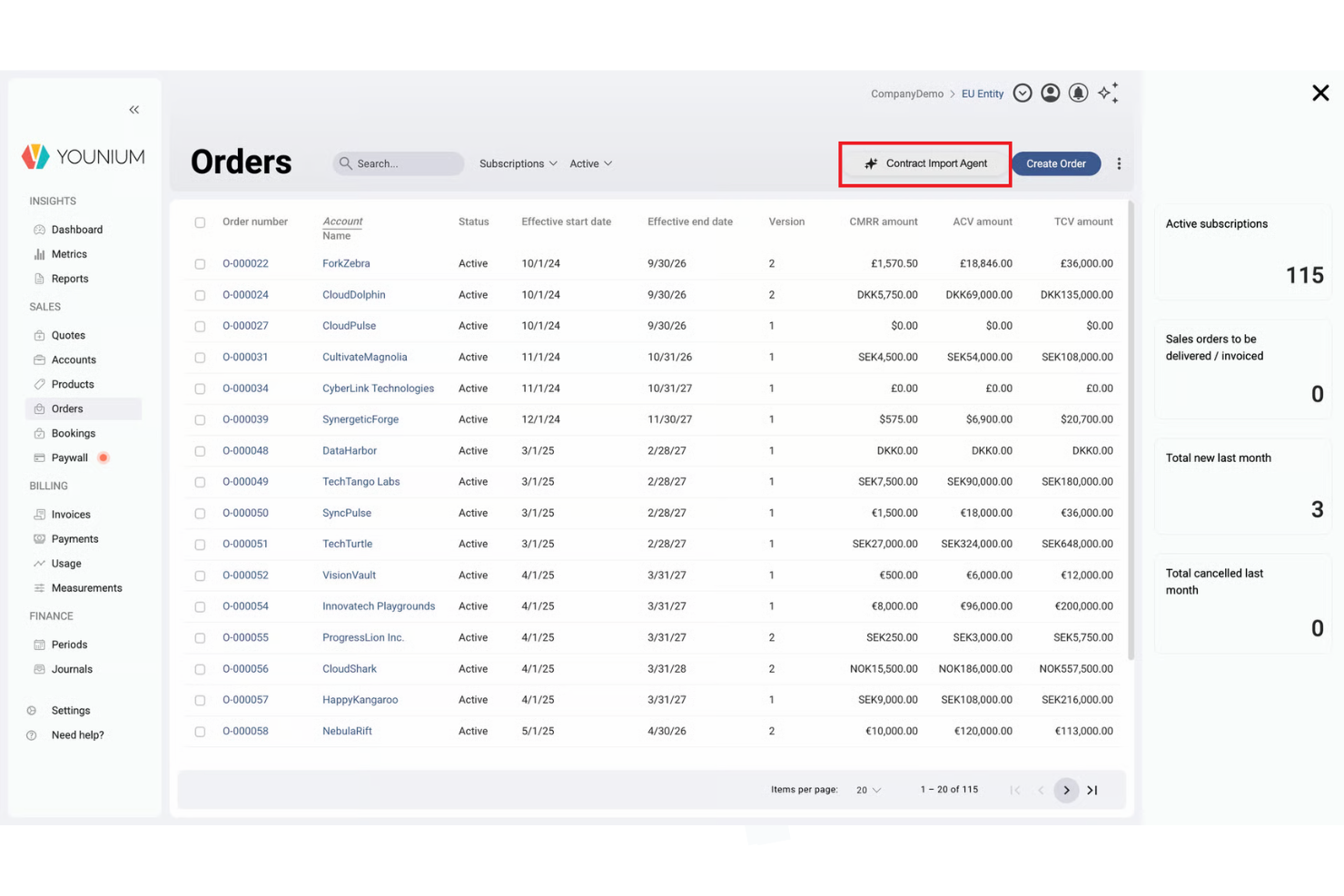Select EU Entity in the breadcrumb
The height and width of the screenshot is (896, 1344).
(982, 94)
